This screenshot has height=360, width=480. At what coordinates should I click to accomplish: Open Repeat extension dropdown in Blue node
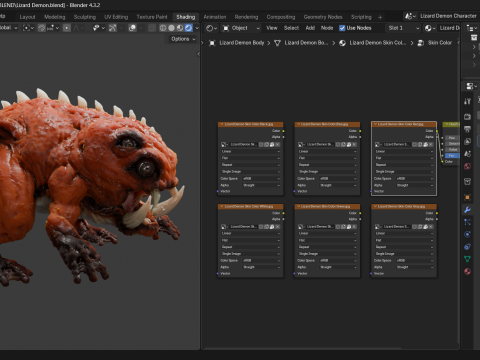327,165
